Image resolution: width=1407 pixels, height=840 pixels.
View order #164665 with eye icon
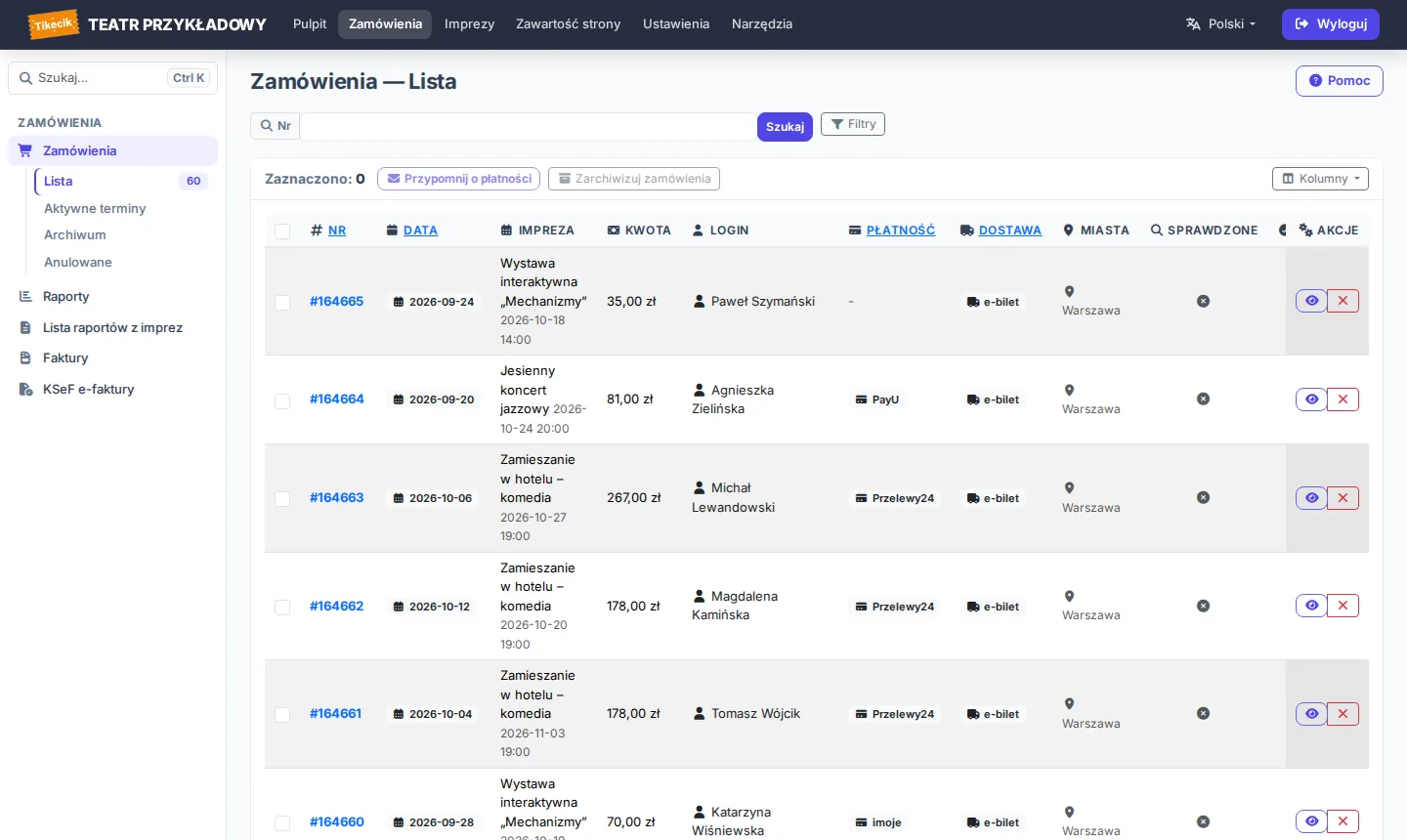click(x=1311, y=301)
